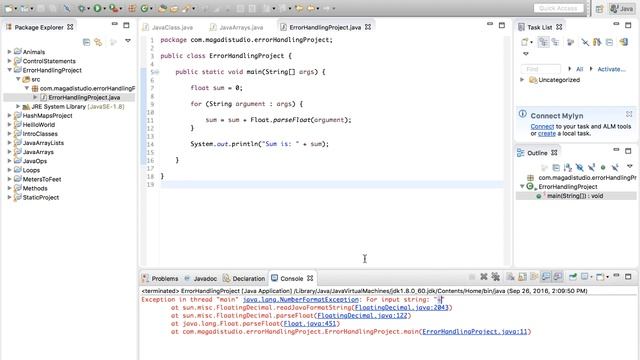Click the New Java Class green icon

(144, 8)
